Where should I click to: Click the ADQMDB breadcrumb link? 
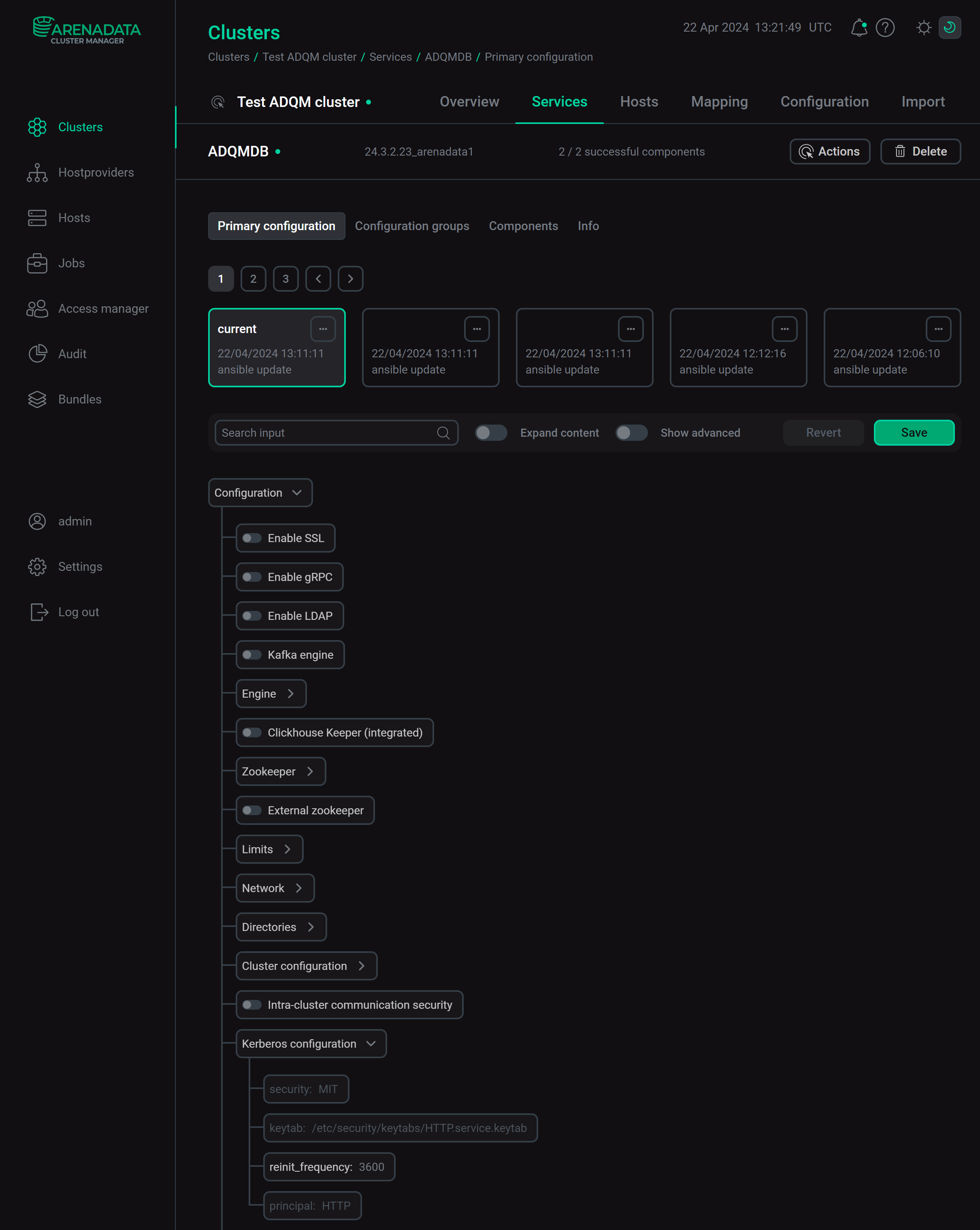click(448, 57)
